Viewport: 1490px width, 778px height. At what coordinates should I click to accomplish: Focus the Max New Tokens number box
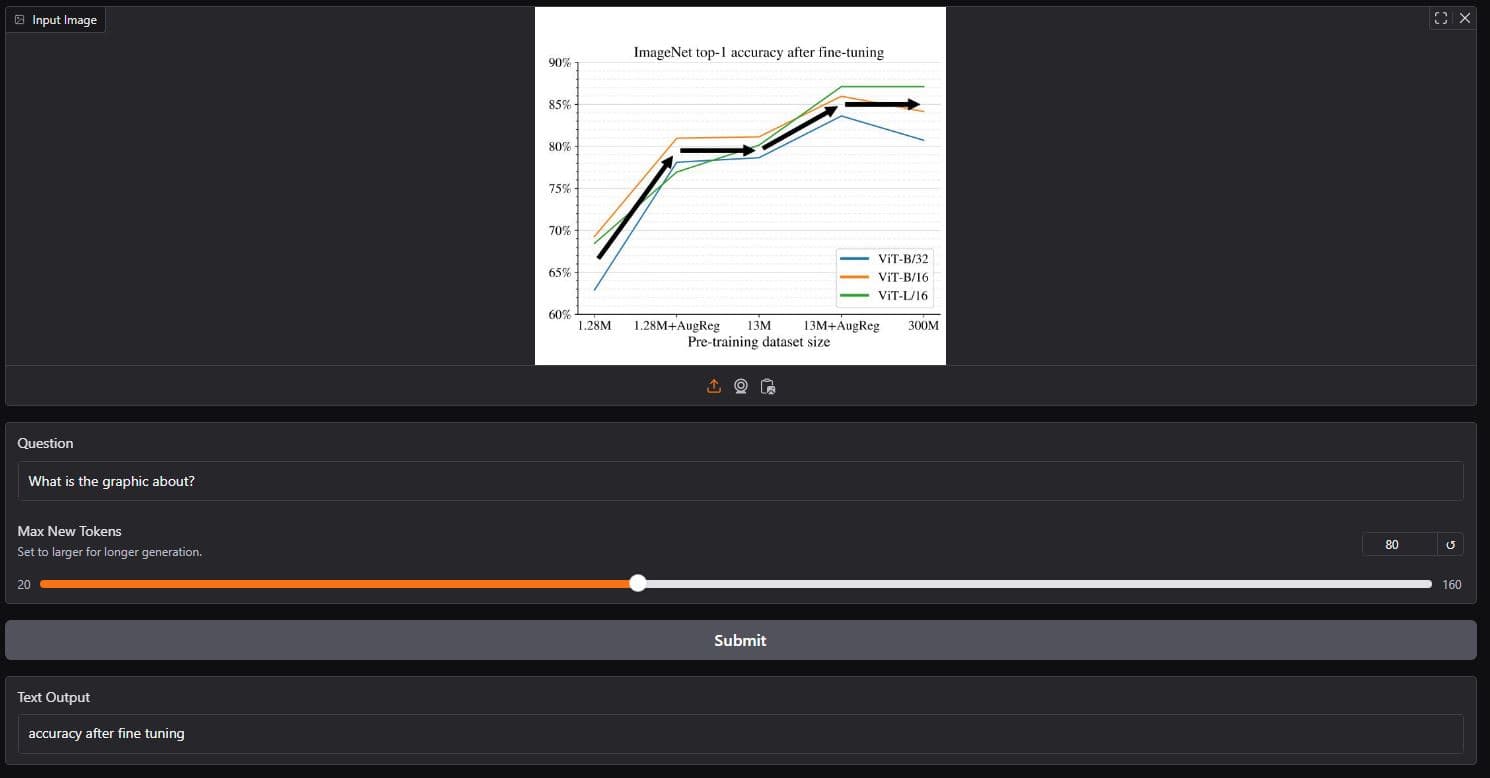1398,545
